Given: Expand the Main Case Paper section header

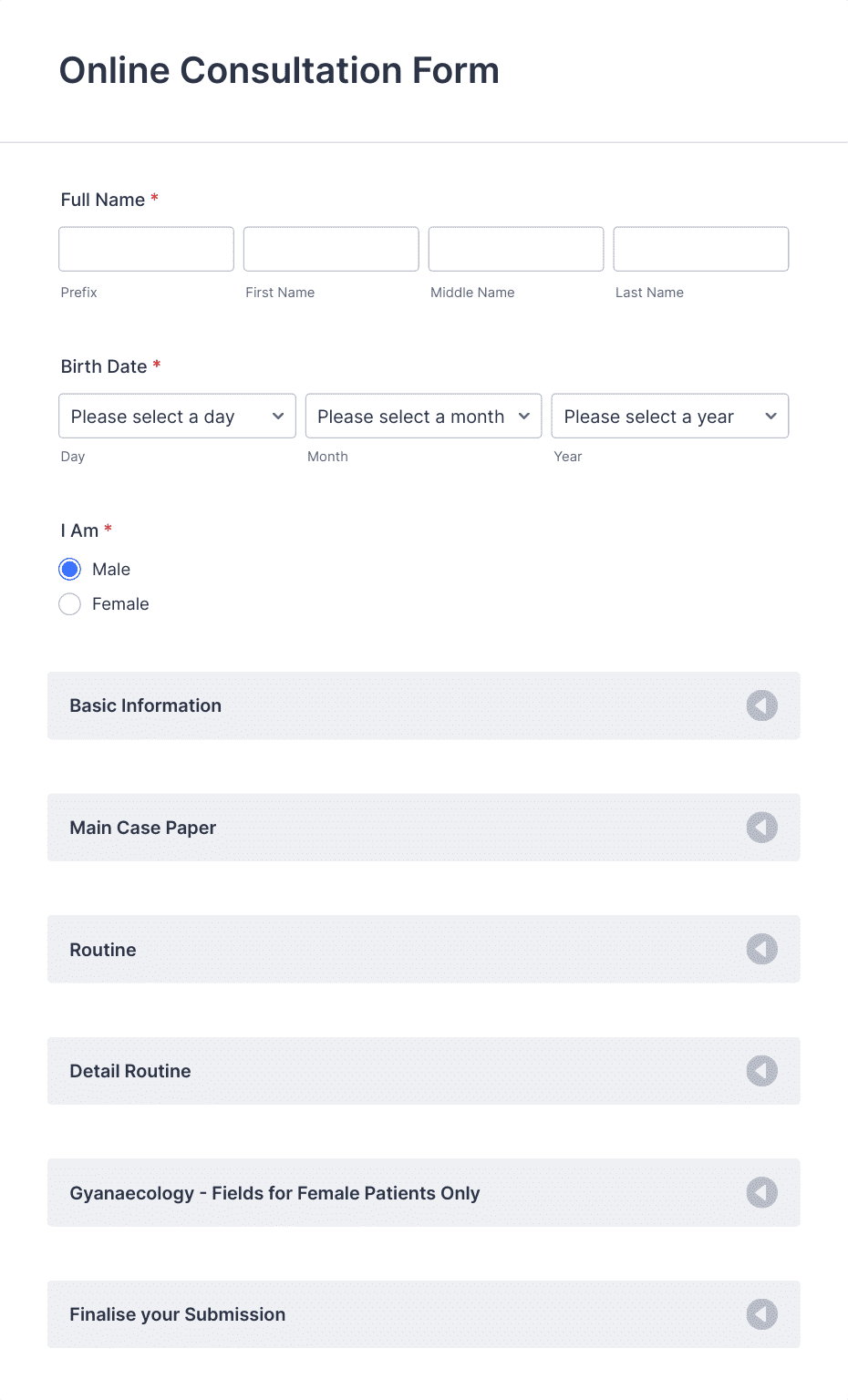Looking at the screenshot, I should [365, 828].
